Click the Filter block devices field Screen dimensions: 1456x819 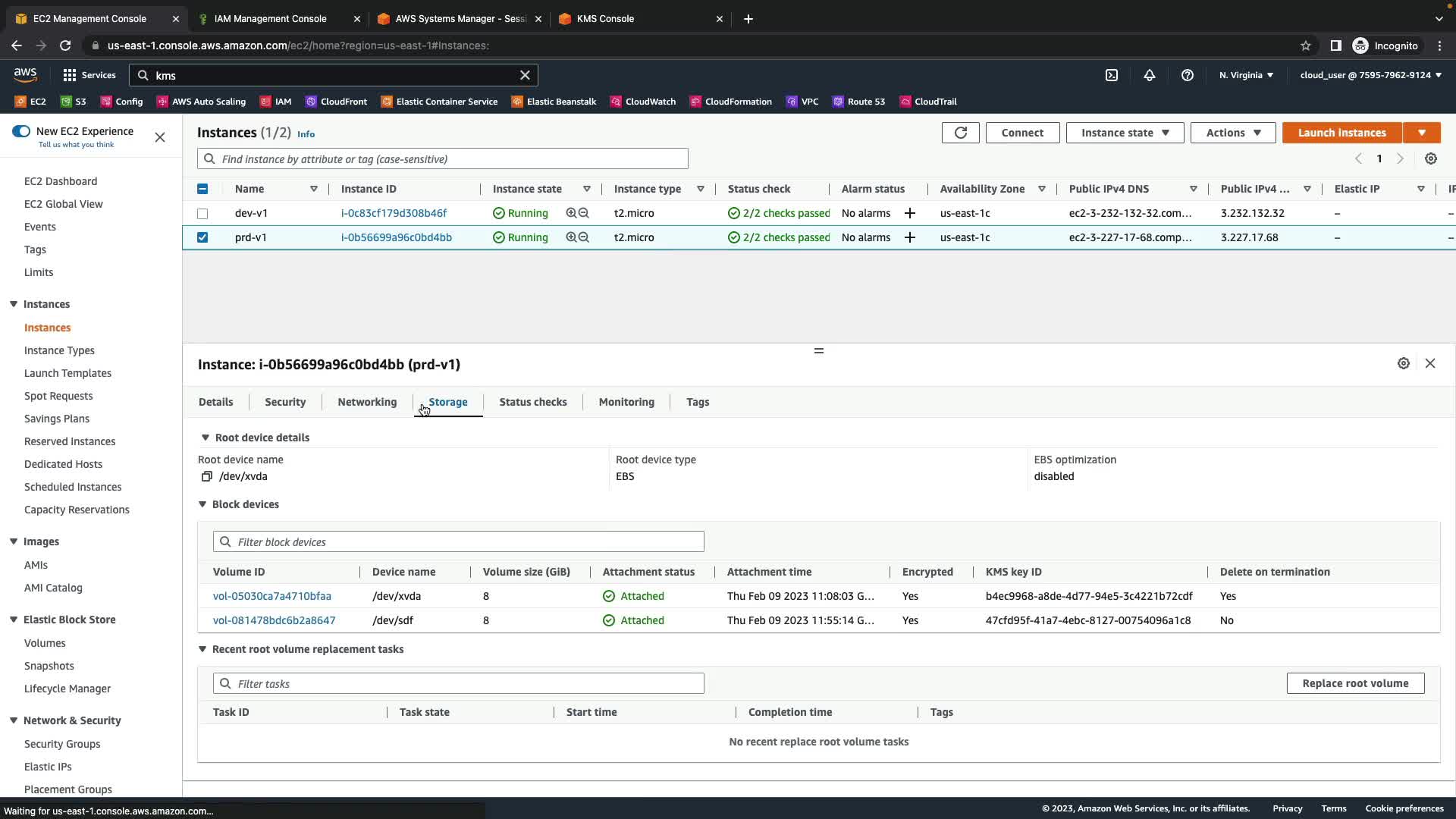[x=459, y=541]
